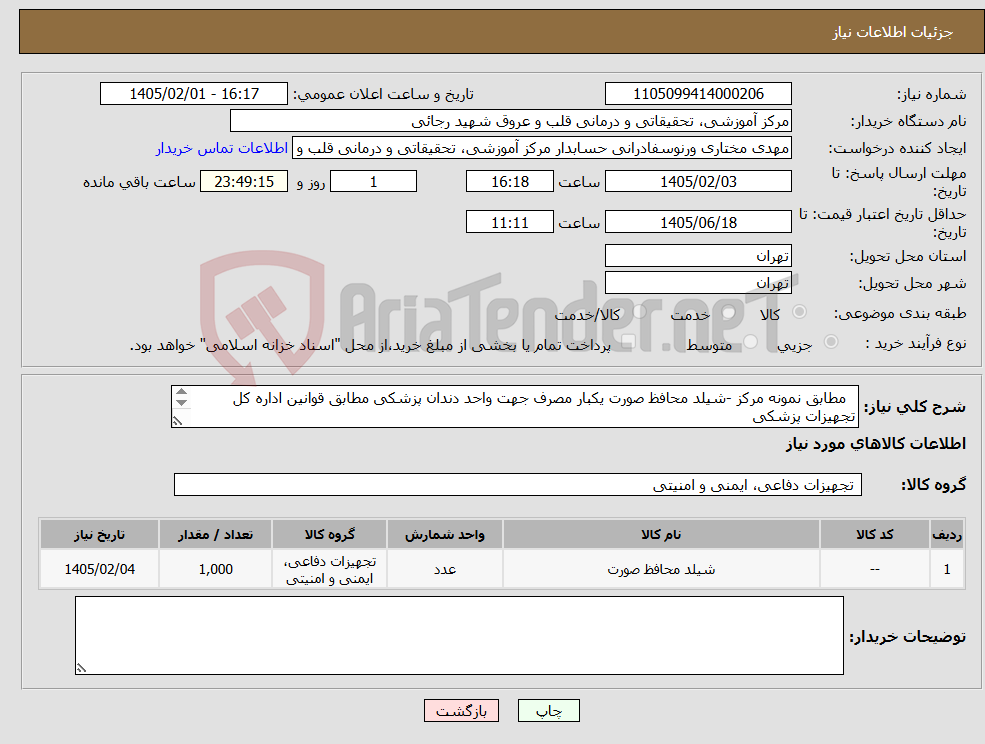
Task: Select the کالا/خدمت radio button
Action: click(x=639, y=312)
